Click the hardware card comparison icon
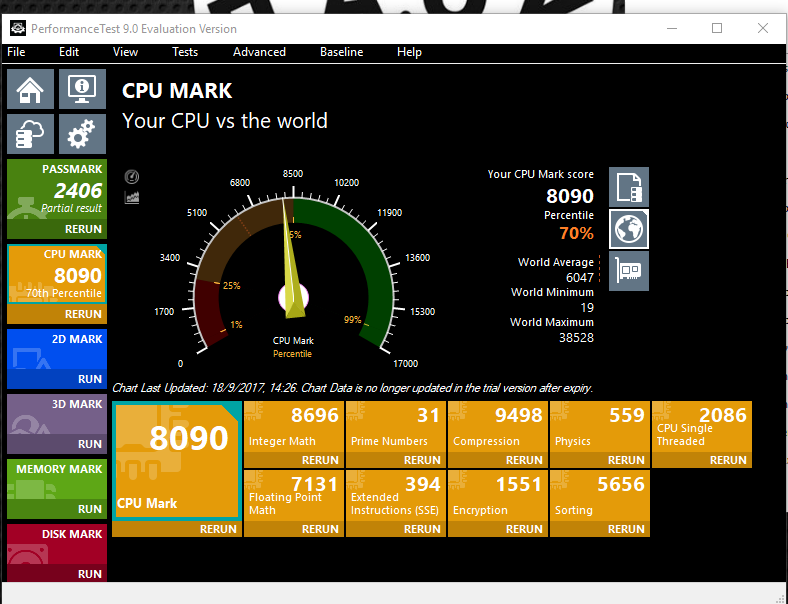Viewport: 788px width, 604px height. (x=629, y=271)
